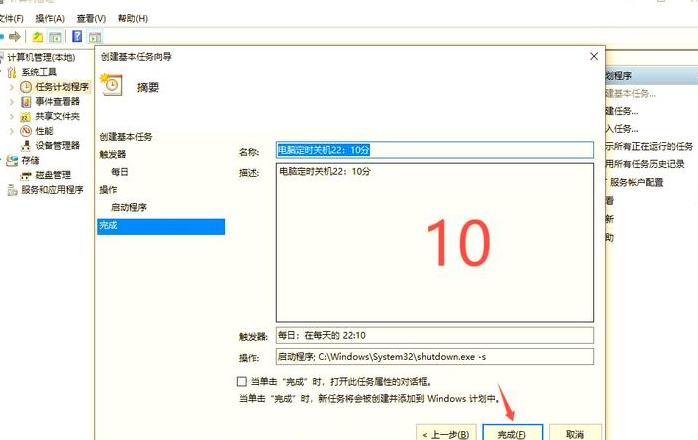Image resolution: width=698 pixels, height=440 pixels.
Task: Select 存储 label in the tree
Action: click(30, 160)
